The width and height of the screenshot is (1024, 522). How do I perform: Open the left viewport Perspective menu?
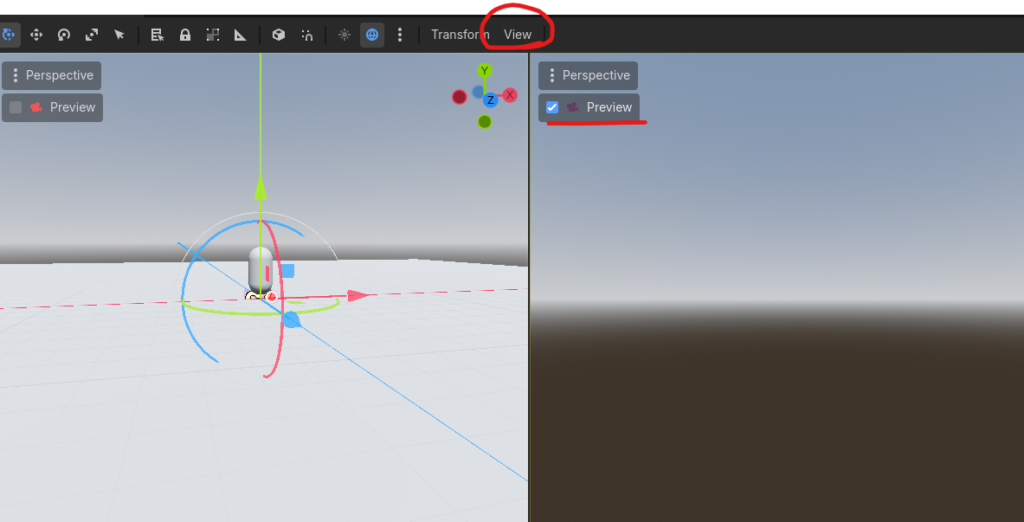click(x=52, y=75)
